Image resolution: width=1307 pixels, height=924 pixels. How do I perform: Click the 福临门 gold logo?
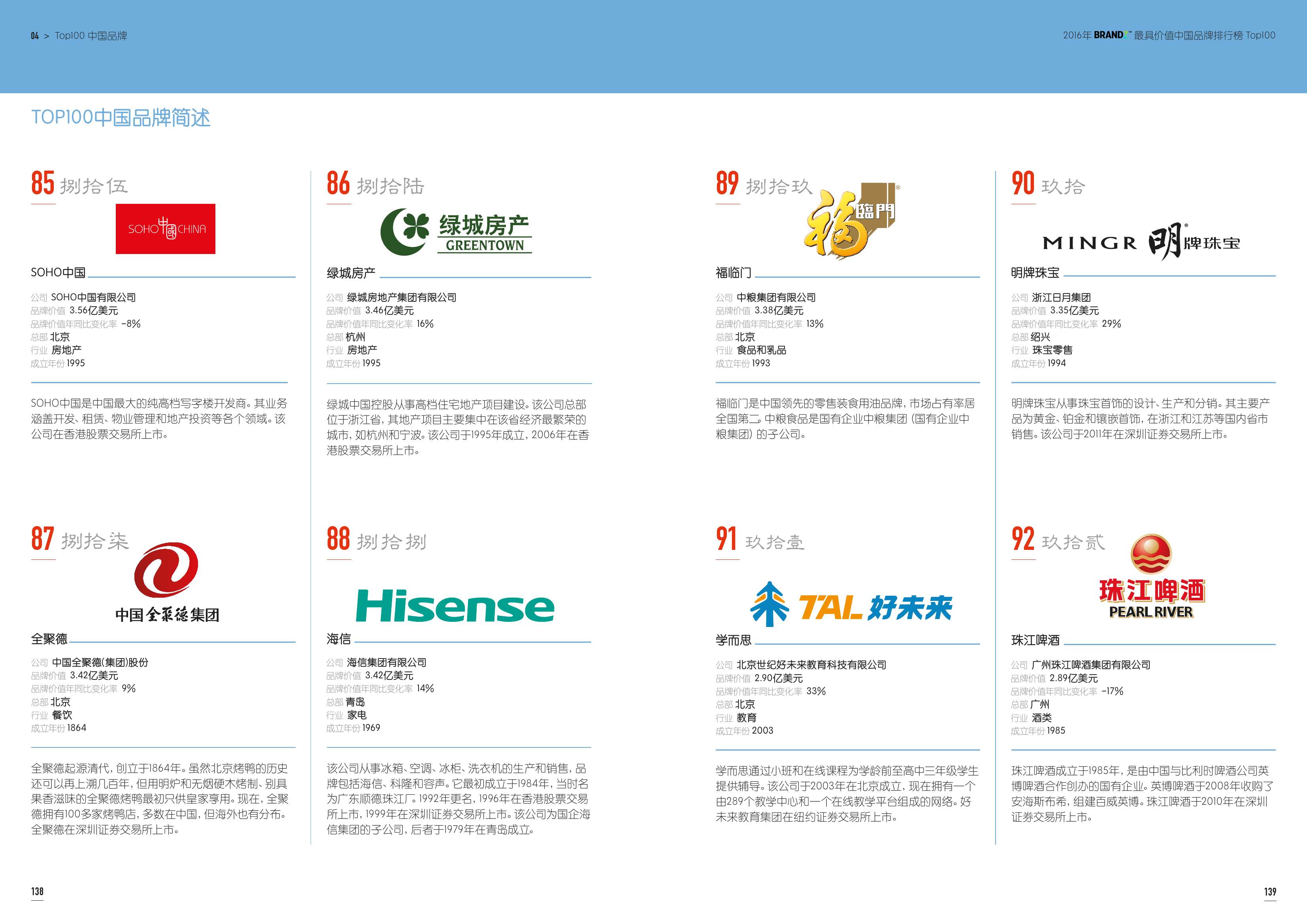coord(852,221)
